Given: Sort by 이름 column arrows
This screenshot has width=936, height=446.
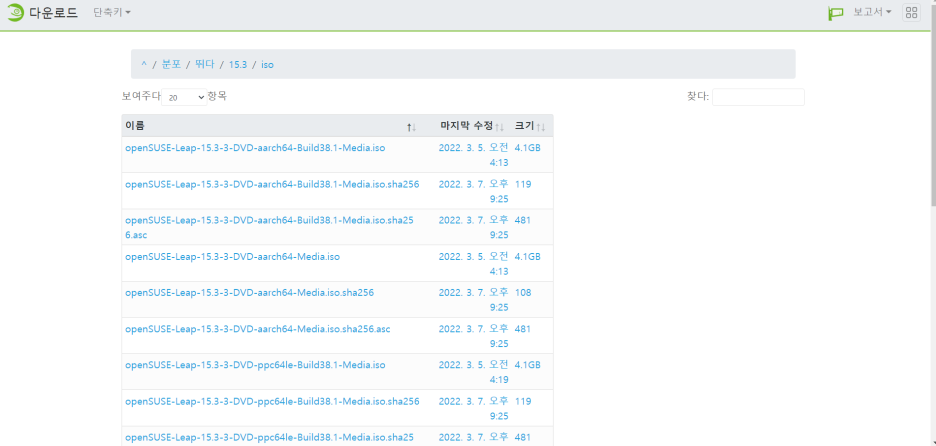Looking at the screenshot, I should [x=411, y=127].
